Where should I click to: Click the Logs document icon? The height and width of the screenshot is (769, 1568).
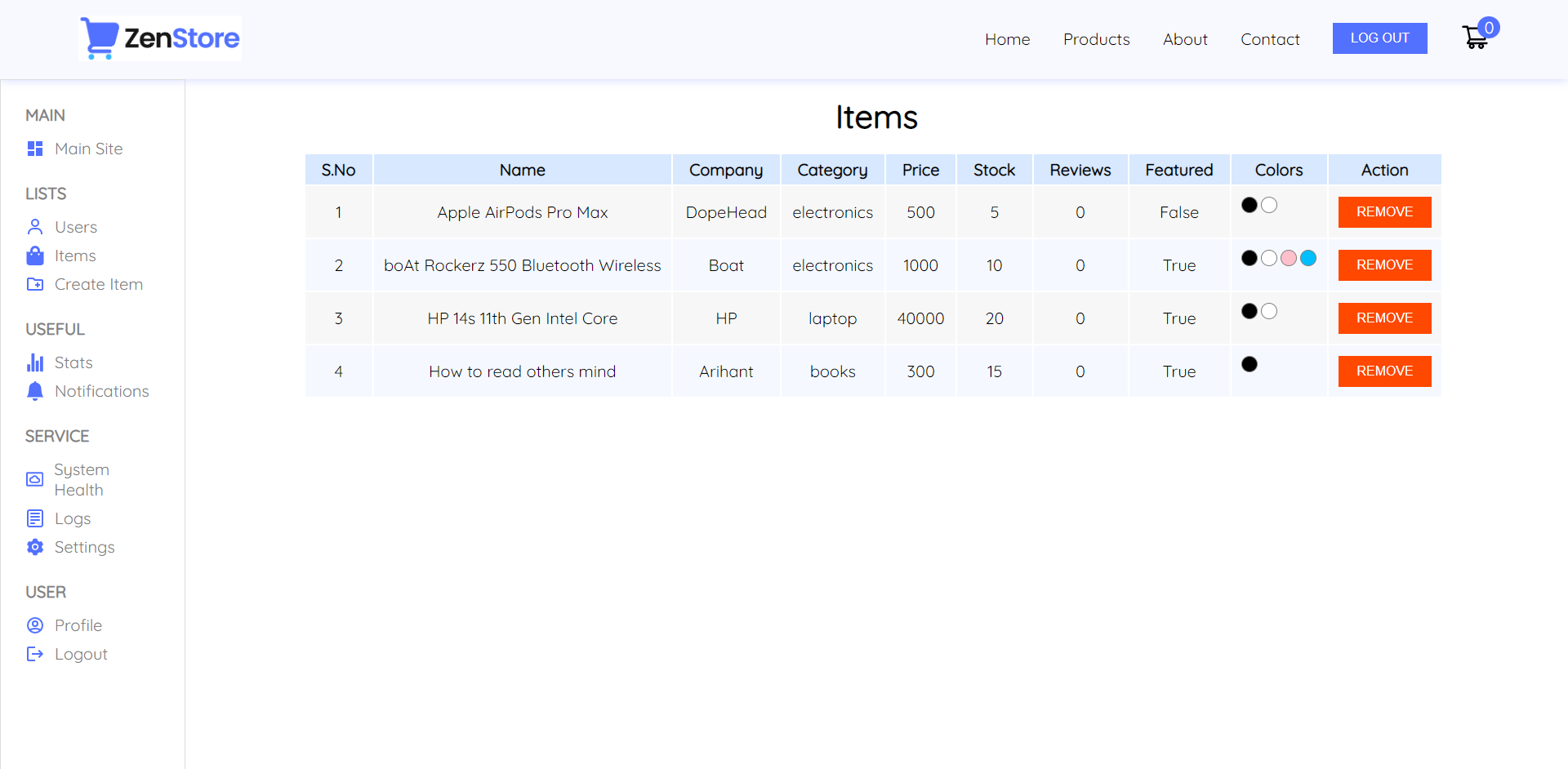[35, 518]
